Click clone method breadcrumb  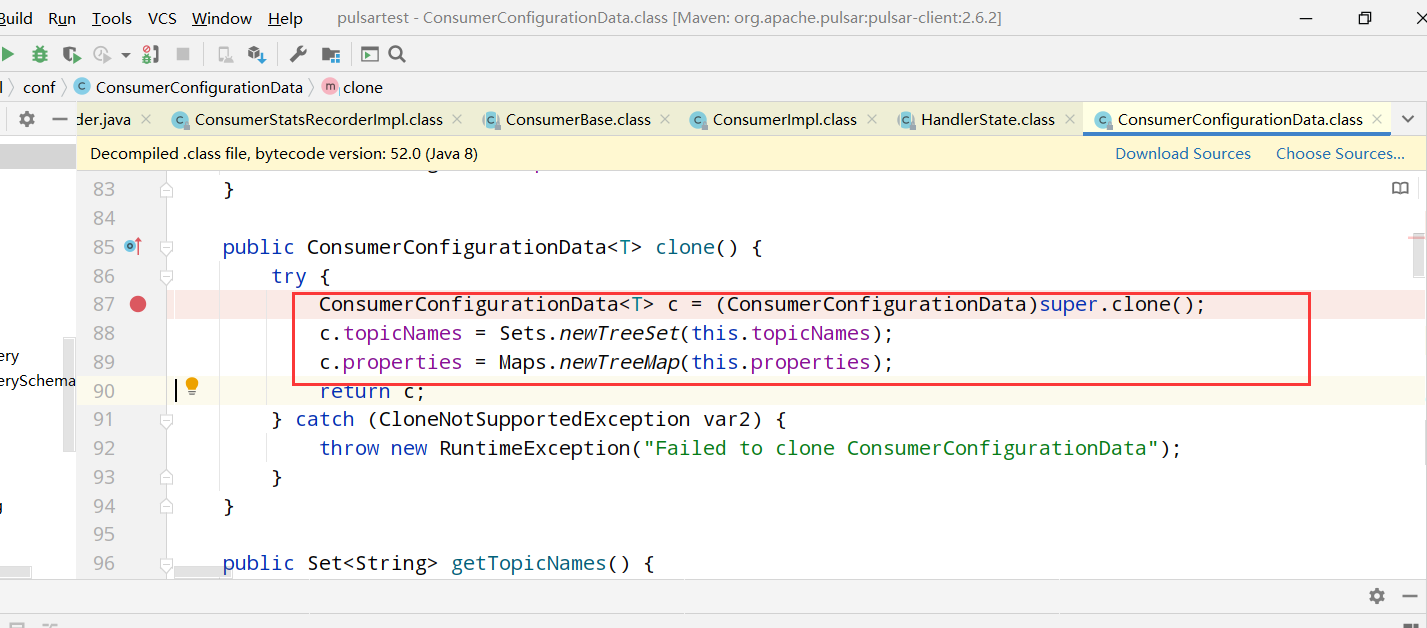click(352, 87)
